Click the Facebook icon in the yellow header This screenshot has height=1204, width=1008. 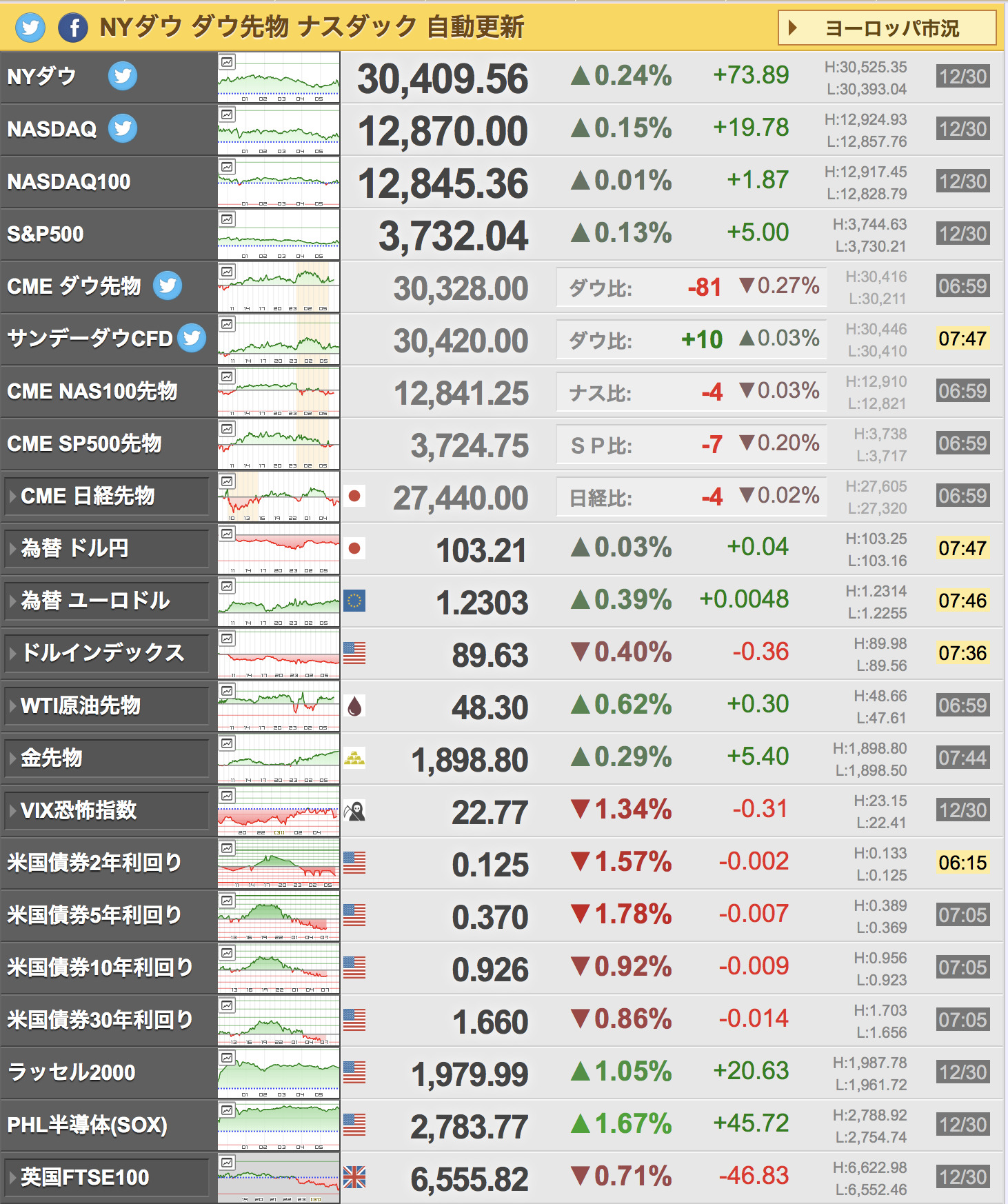tap(73, 28)
